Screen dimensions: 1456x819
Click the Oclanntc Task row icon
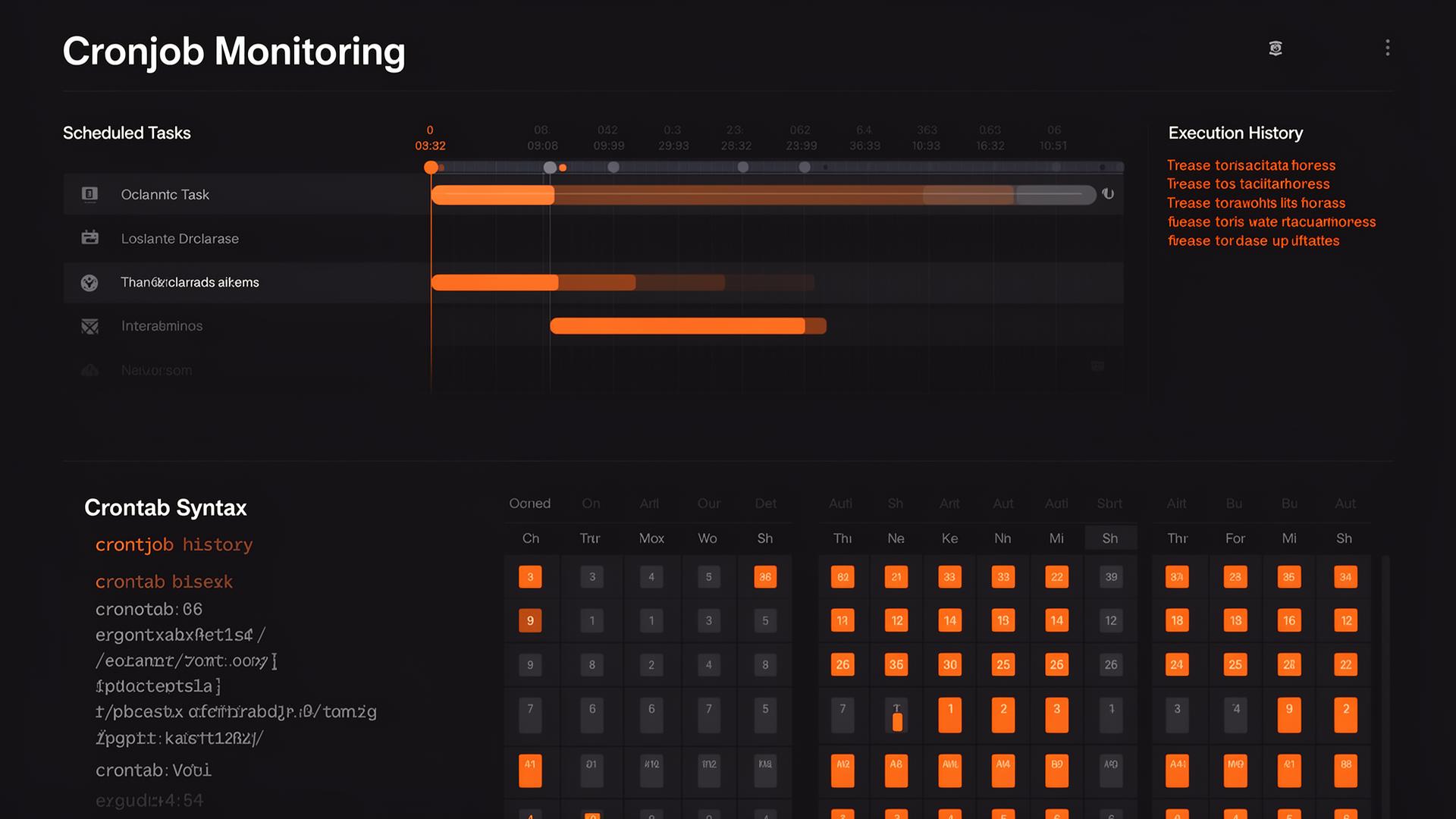(89, 194)
